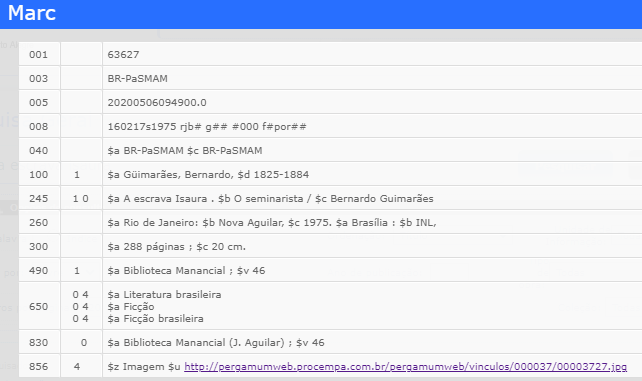Select Biblioteca Manancial ; $v 46 in field 490
The width and height of the screenshot is (642, 381).
186,271
